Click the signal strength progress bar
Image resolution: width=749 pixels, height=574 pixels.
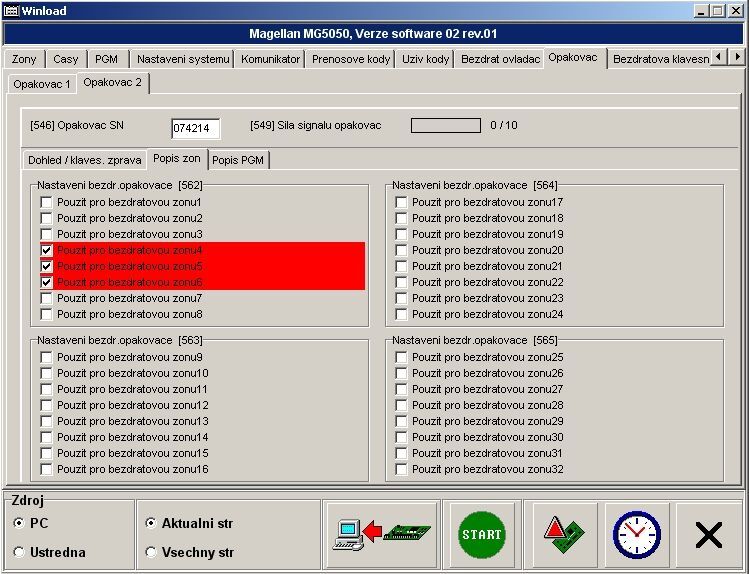point(446,126)
